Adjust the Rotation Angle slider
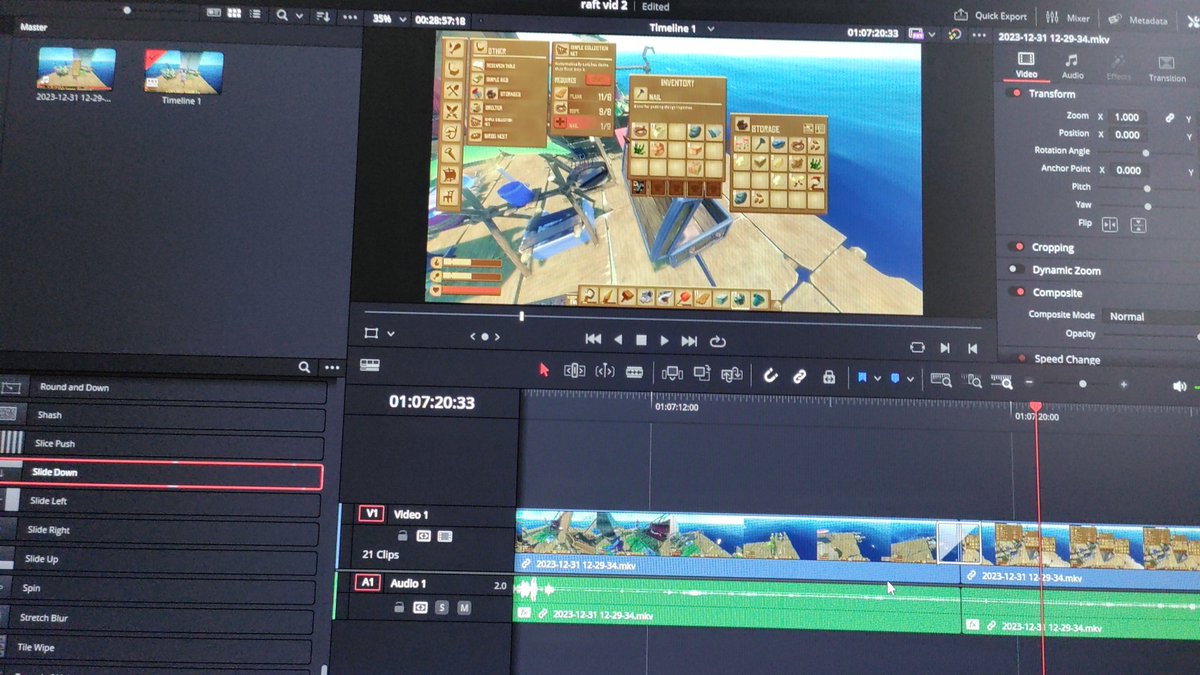 coord(1146,152)
